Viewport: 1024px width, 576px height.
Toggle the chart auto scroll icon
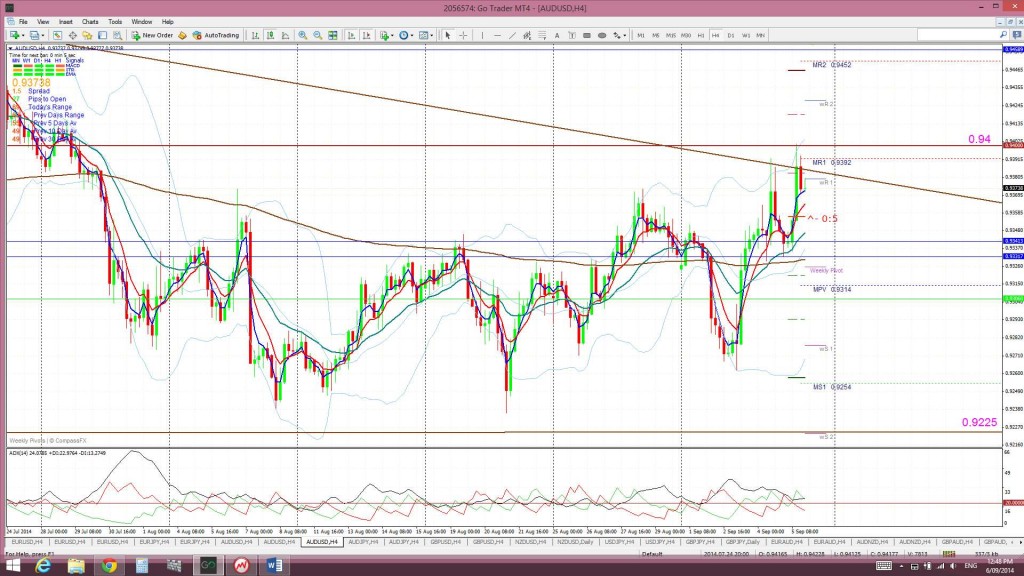pyautogui.click(x=349, y=35)
